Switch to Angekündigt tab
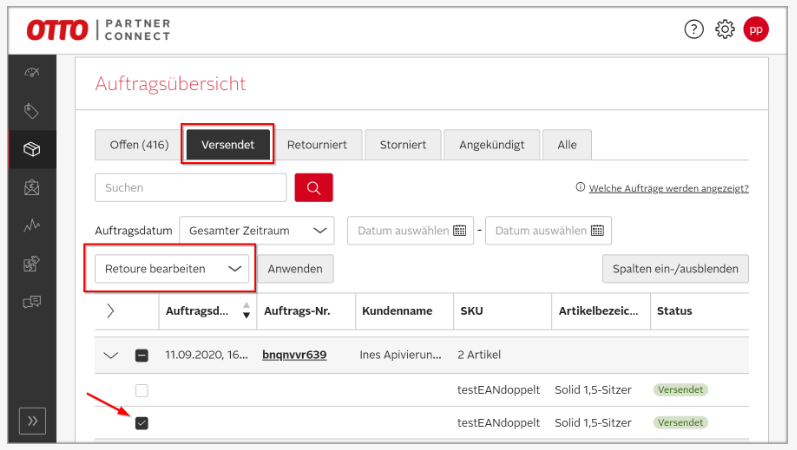The height and width of the screenshot is (450, 797). pyautogui.click(x=492, y=145)
